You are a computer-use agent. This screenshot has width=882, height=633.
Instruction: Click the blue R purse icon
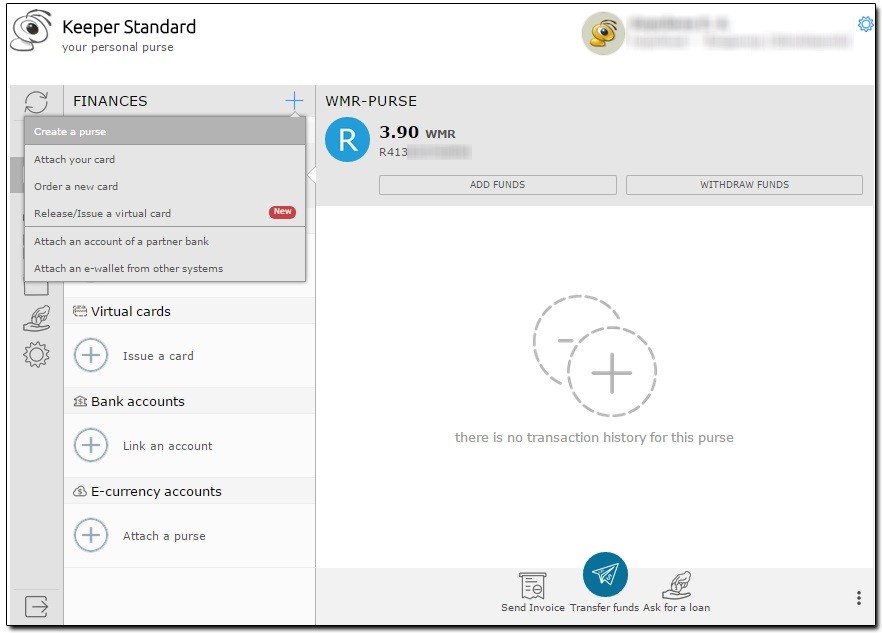[x=347, y=140]
